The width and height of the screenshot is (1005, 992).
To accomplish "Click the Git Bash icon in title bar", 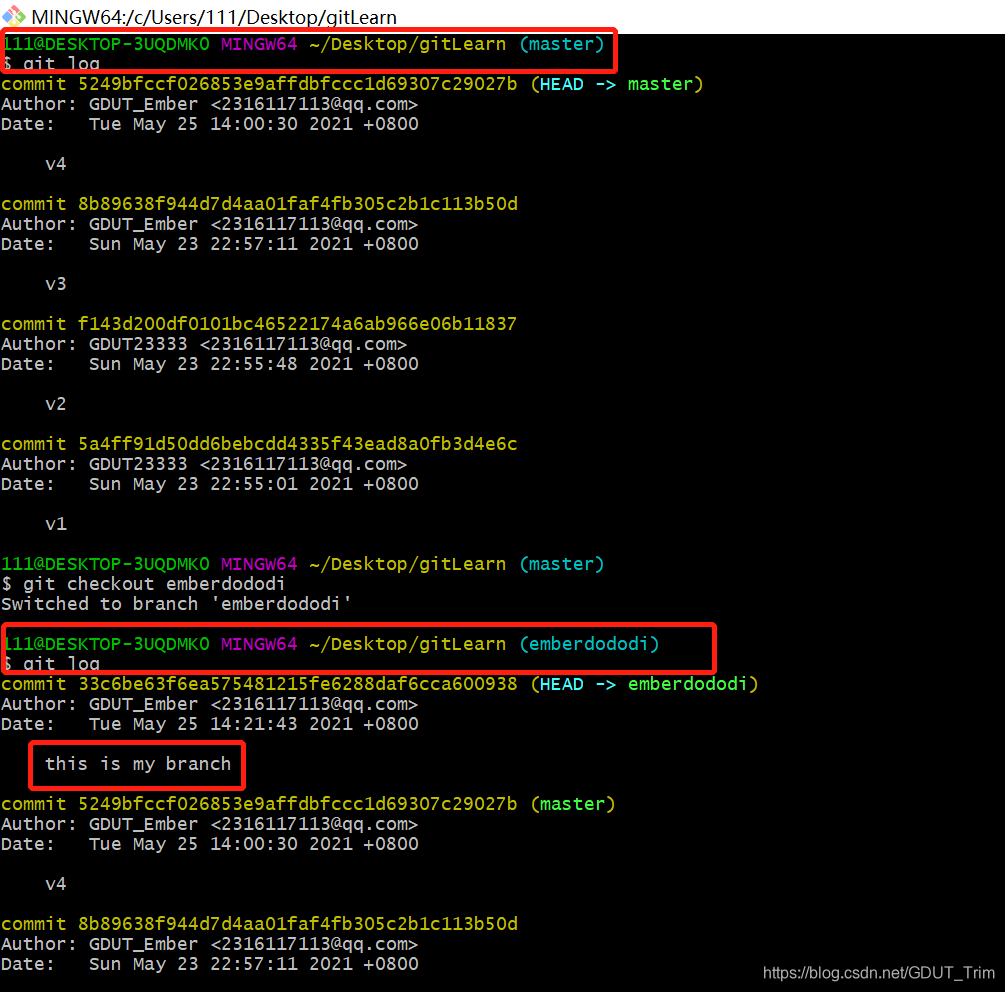I will 14,15.
